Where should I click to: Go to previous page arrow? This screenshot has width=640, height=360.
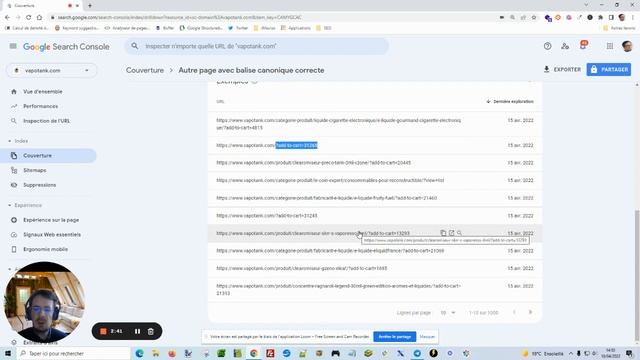[514, 312]
